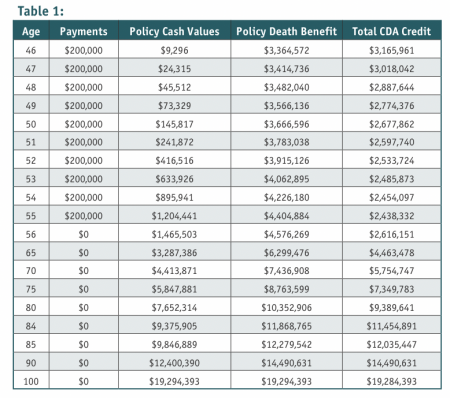The height and width of the screenshot is (398, 450).
Task: Select cash value $12,400,390
Action: tap(174, 363)
